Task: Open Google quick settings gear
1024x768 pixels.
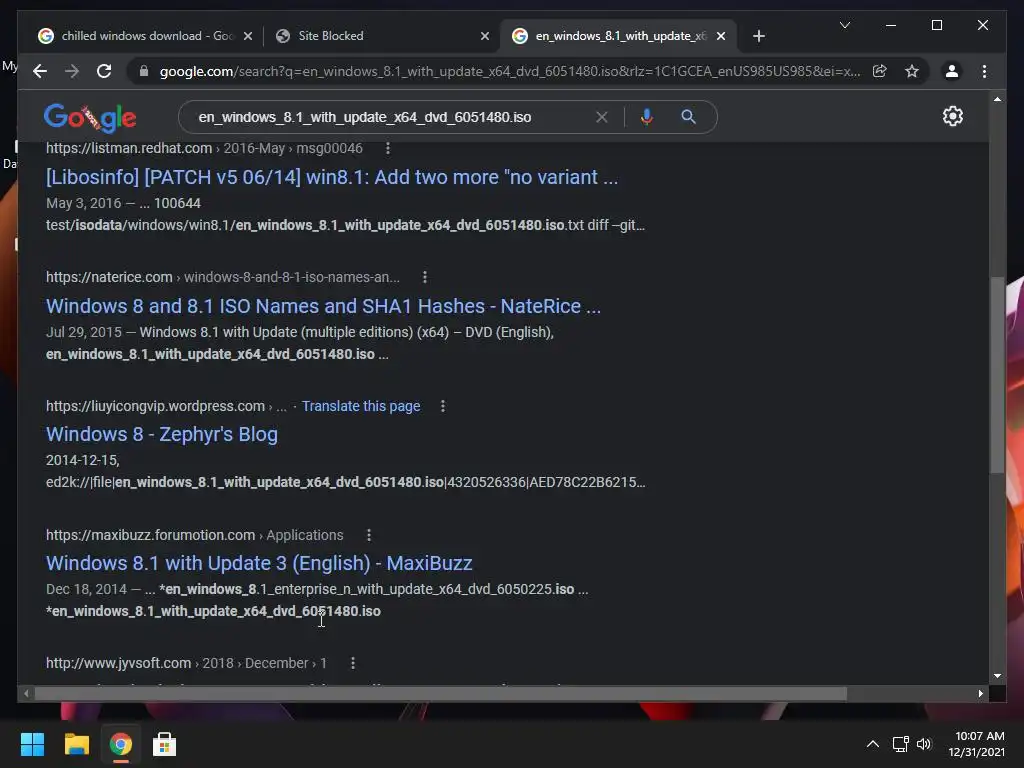Action: pyautogui.click(x=953, y=116)
